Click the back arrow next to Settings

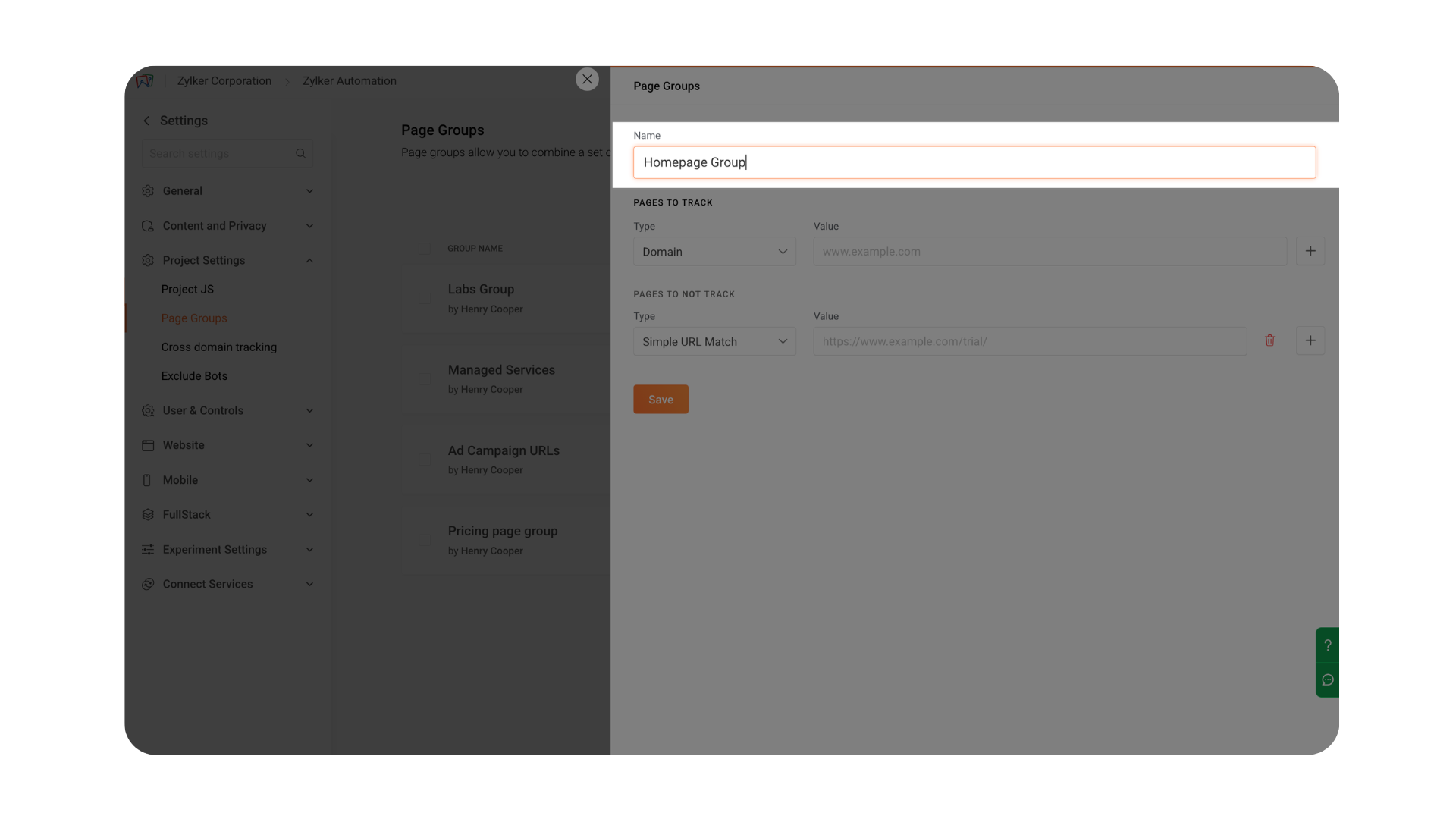(x=146, y=121)
